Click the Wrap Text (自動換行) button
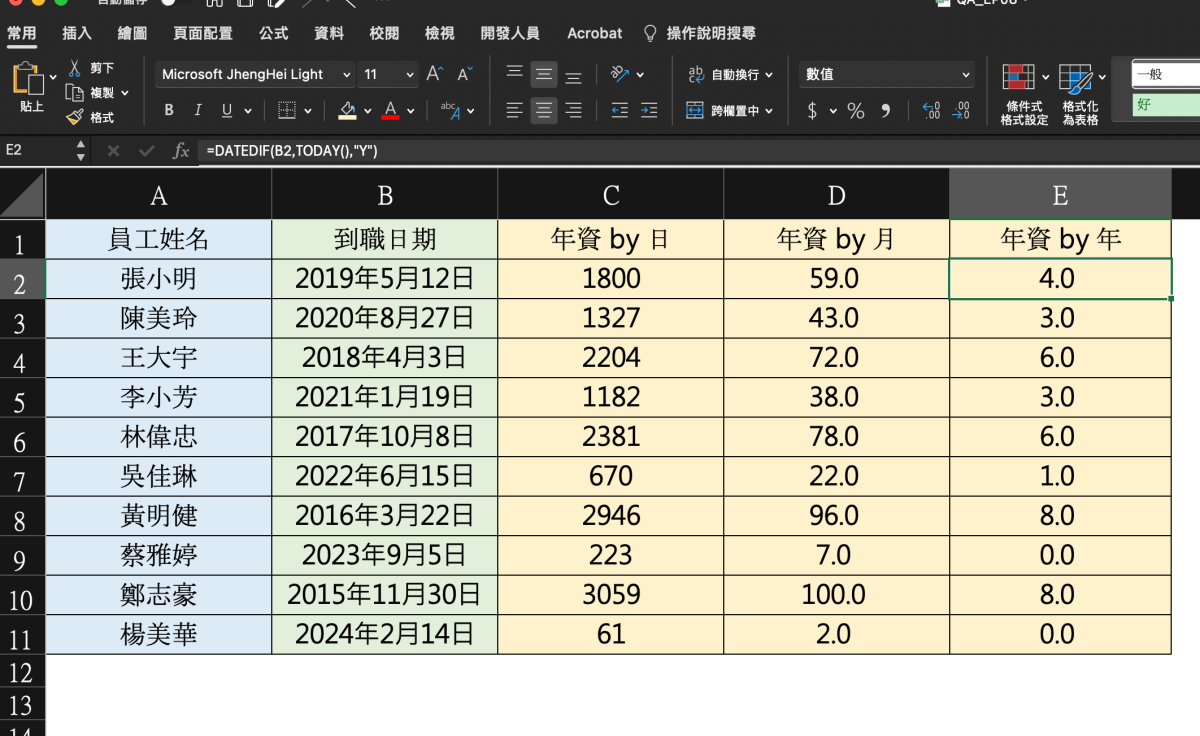 (x=731, y=75)
